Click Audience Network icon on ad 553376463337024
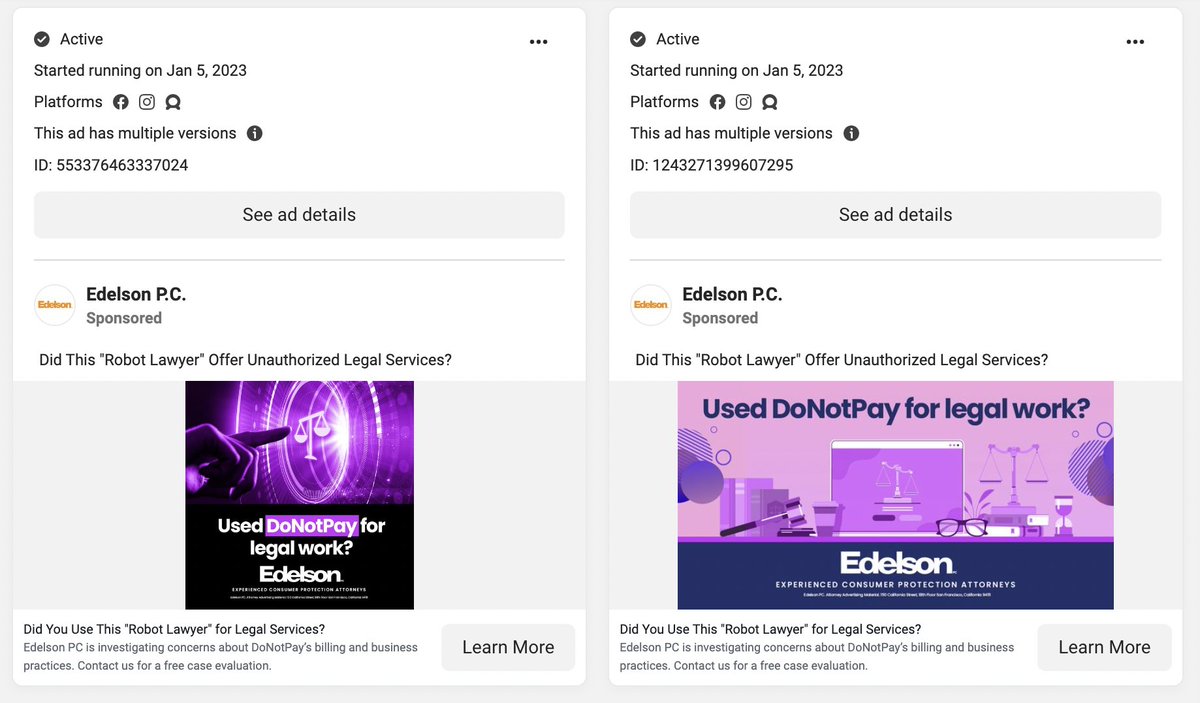 click(x=173, y=102)
